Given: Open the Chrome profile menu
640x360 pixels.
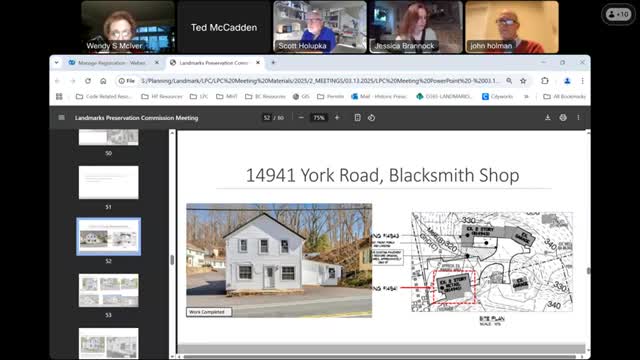Looking at the screenshot, I should 567,81.
